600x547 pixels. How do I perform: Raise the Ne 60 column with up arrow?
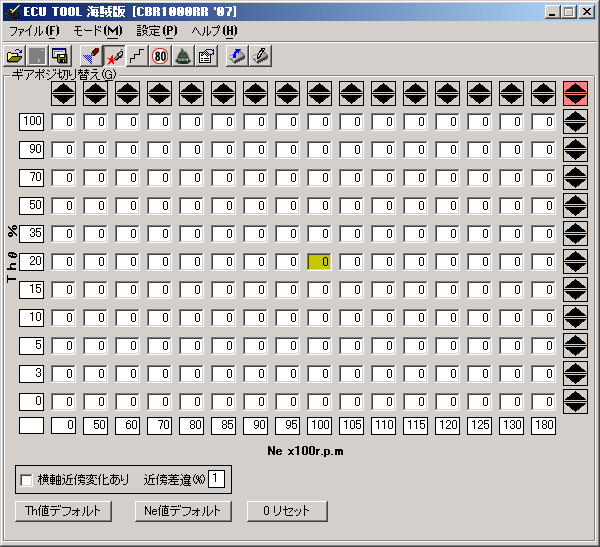click(127, 88)
